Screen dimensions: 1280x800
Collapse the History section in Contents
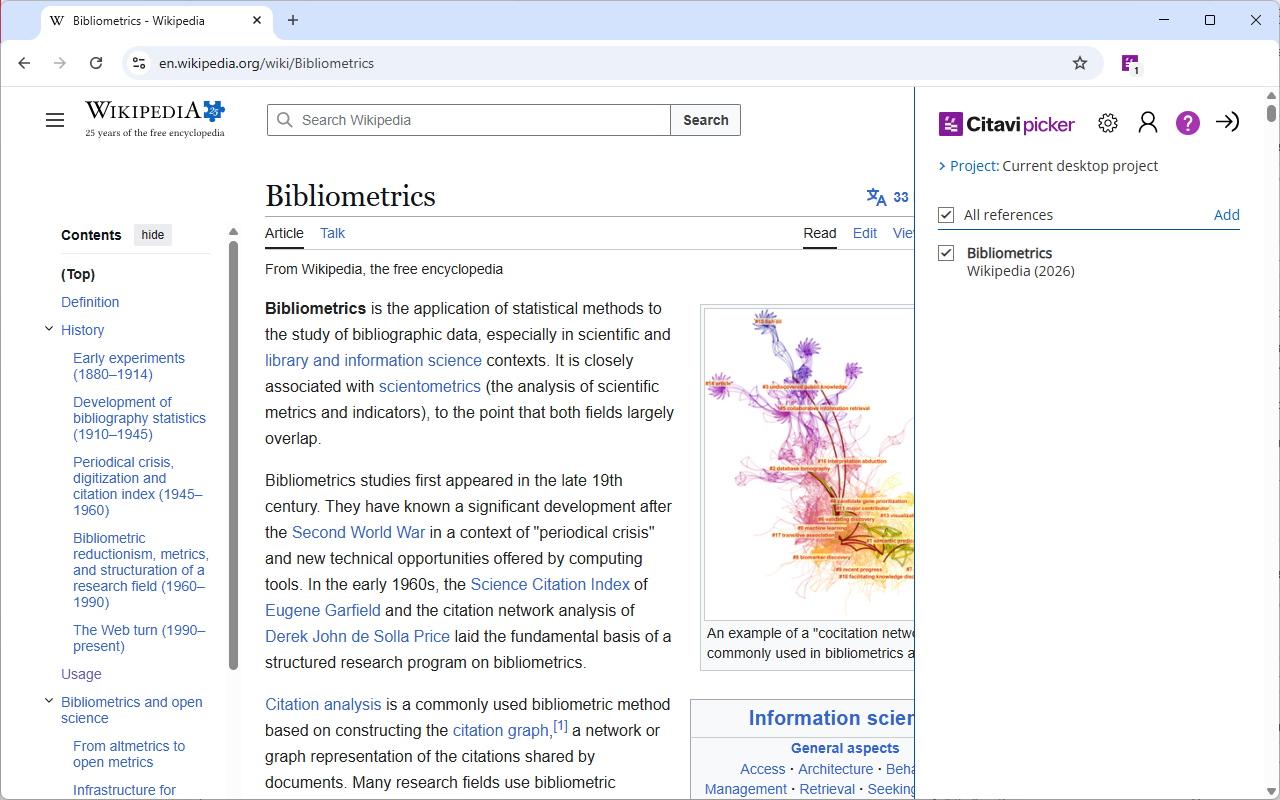[x=49, y=329]
